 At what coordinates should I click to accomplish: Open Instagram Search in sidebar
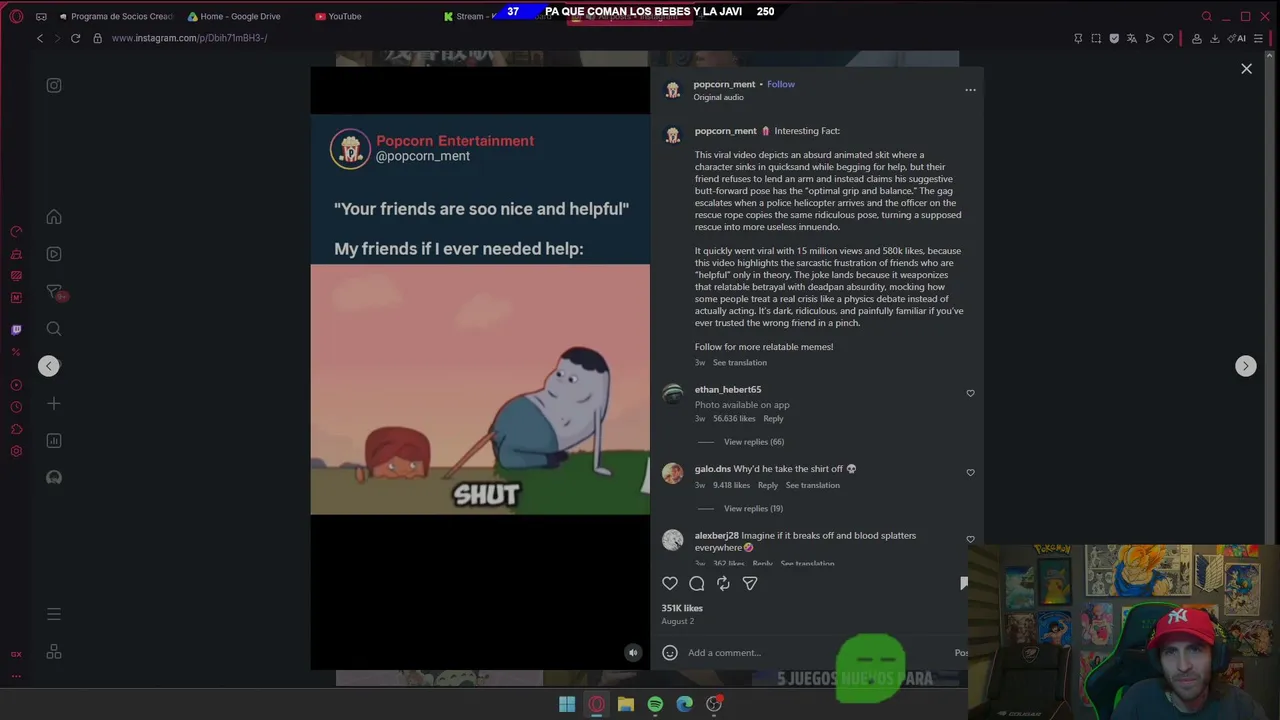click(x=54, y=329)
